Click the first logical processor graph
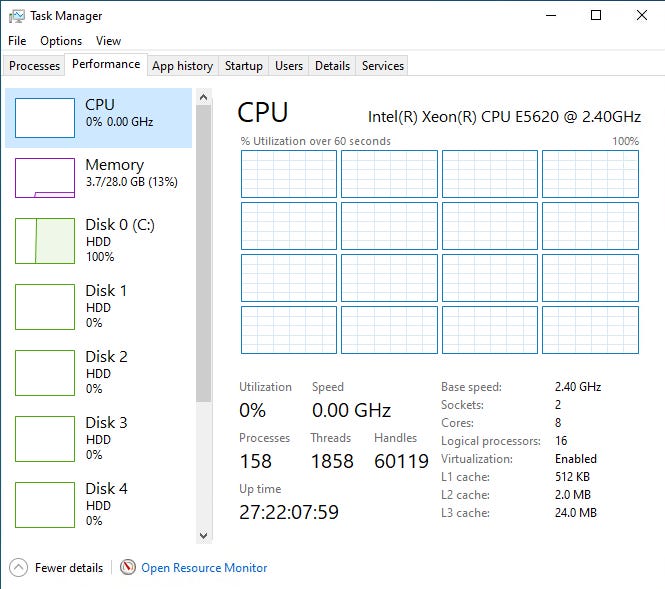This screenshot has width=665, height=589. pyautogui.click(x=289, y=174)
